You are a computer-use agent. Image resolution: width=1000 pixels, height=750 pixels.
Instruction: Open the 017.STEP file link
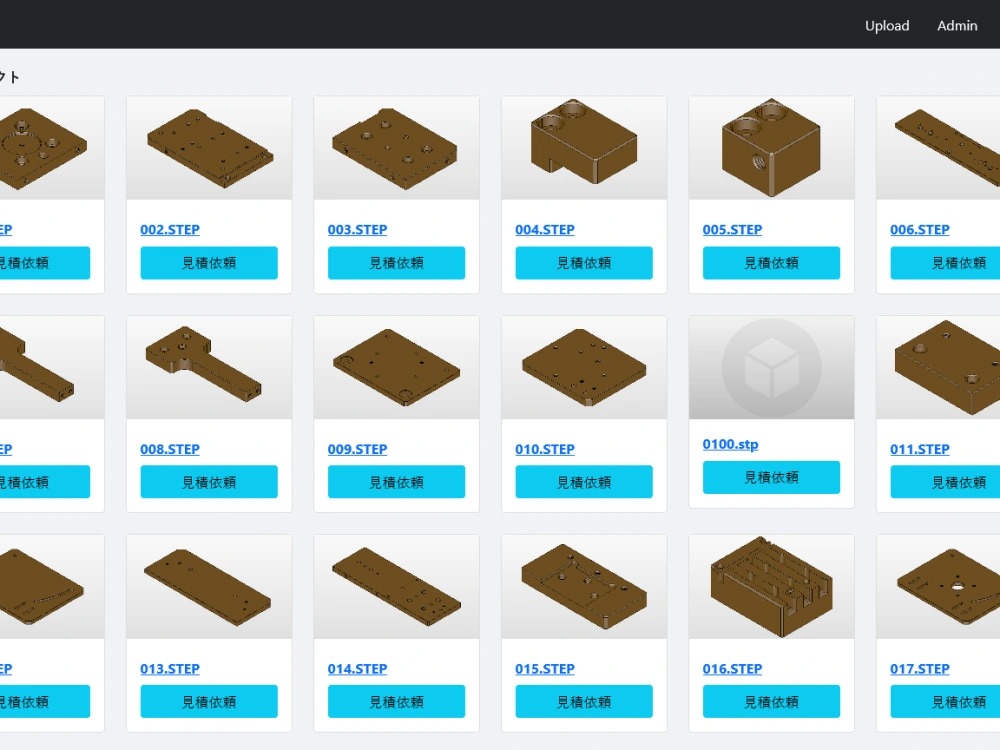click(920, 669)
